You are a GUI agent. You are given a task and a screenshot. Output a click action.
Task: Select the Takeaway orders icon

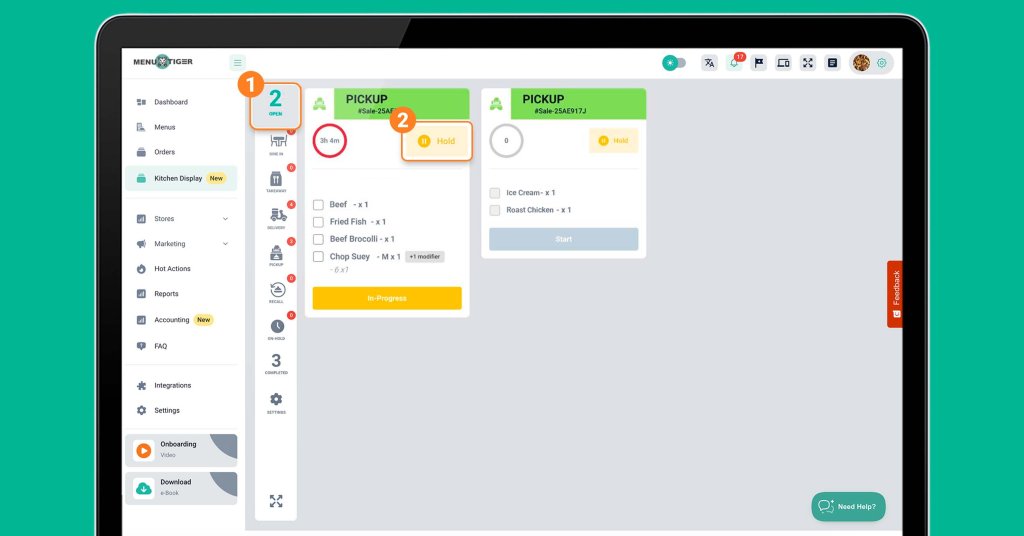(276, 180)
